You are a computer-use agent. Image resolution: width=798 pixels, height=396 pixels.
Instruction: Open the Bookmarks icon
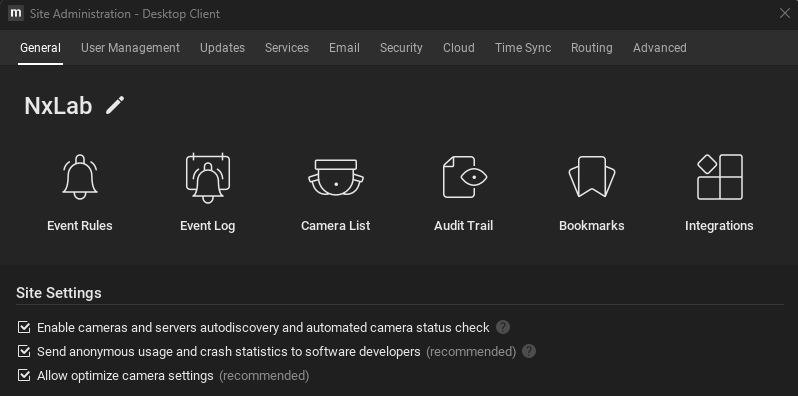(592, 177)
